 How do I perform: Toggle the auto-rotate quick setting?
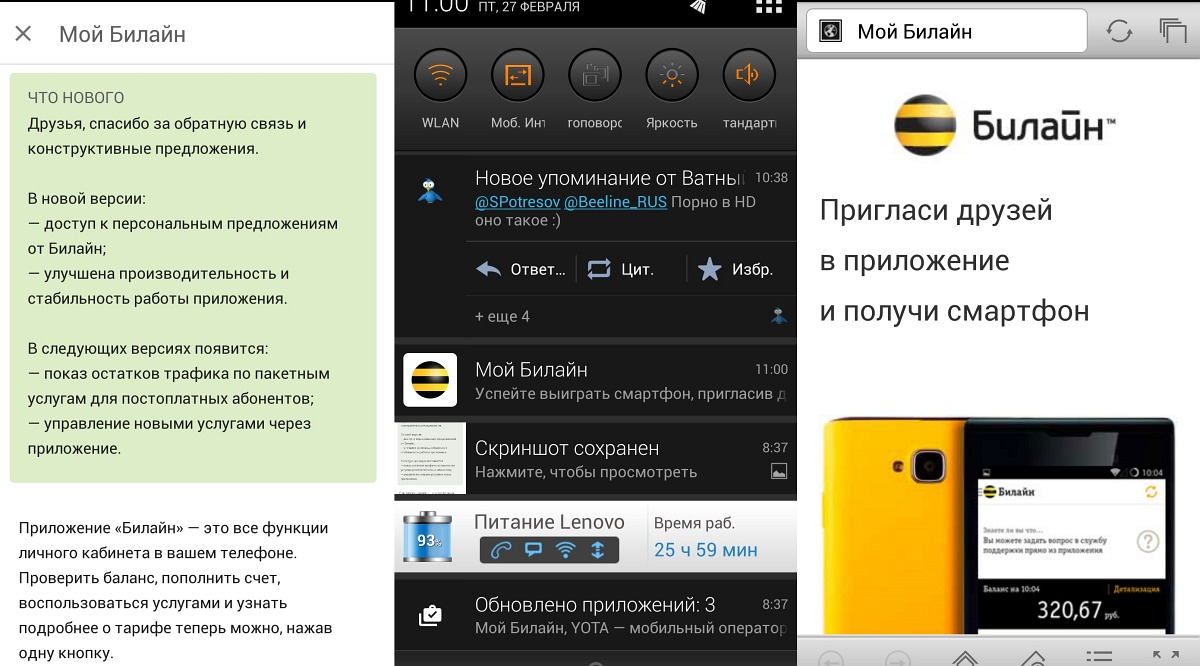tap(595, 75)
